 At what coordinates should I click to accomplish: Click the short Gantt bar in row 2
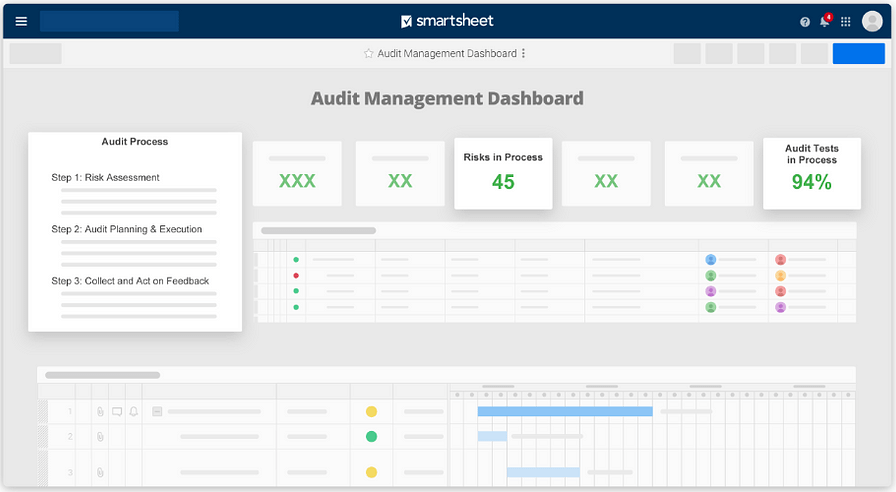pos(492,437)
